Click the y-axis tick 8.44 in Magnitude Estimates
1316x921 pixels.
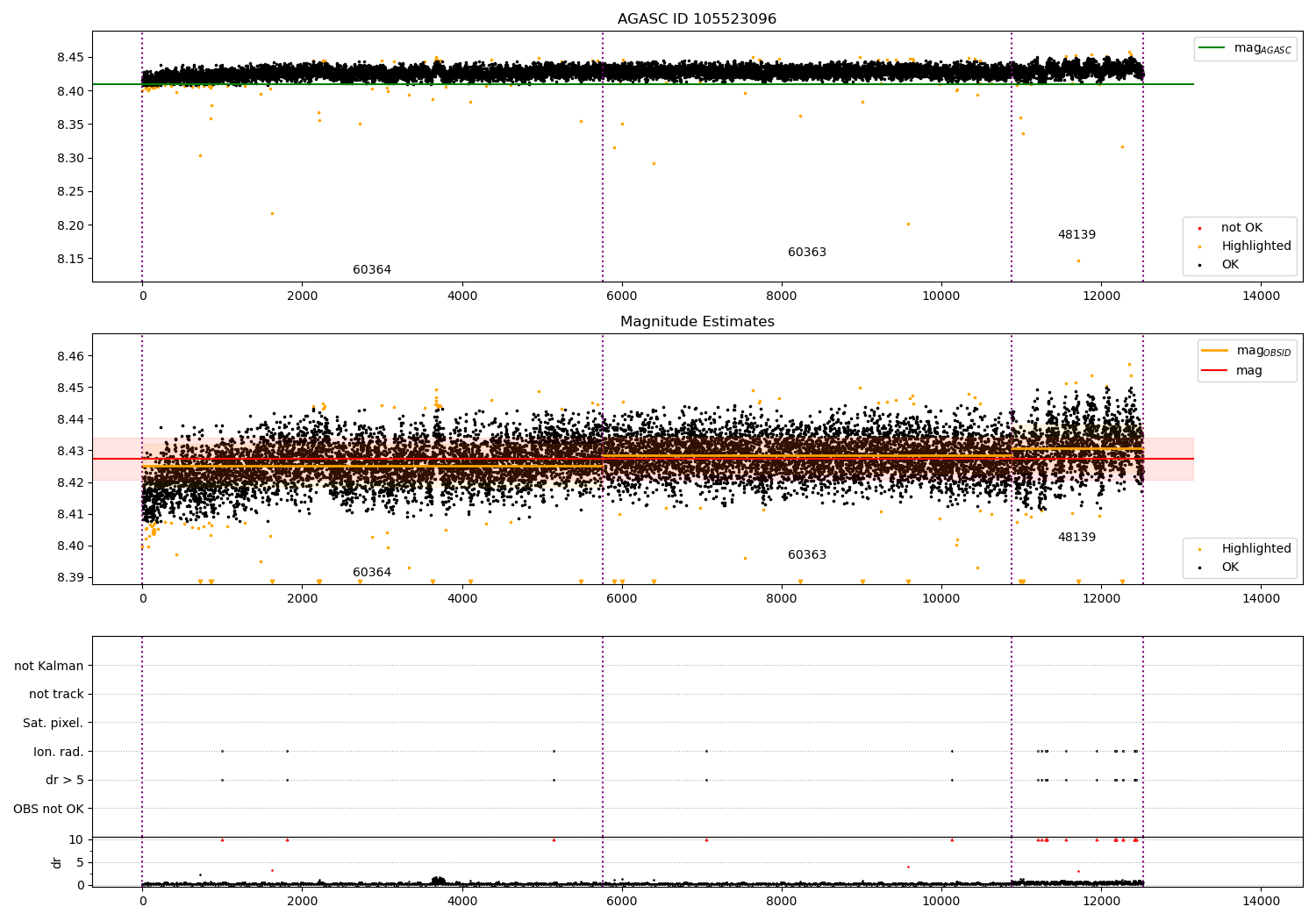[70, 419]
